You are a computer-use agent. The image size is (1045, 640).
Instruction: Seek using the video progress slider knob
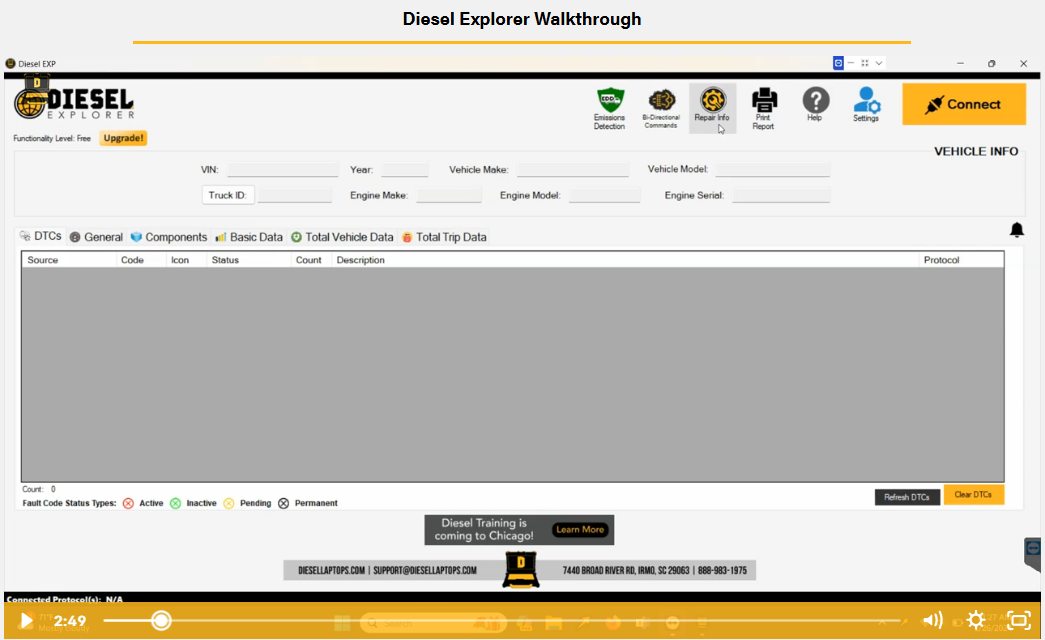coord(161,621)
